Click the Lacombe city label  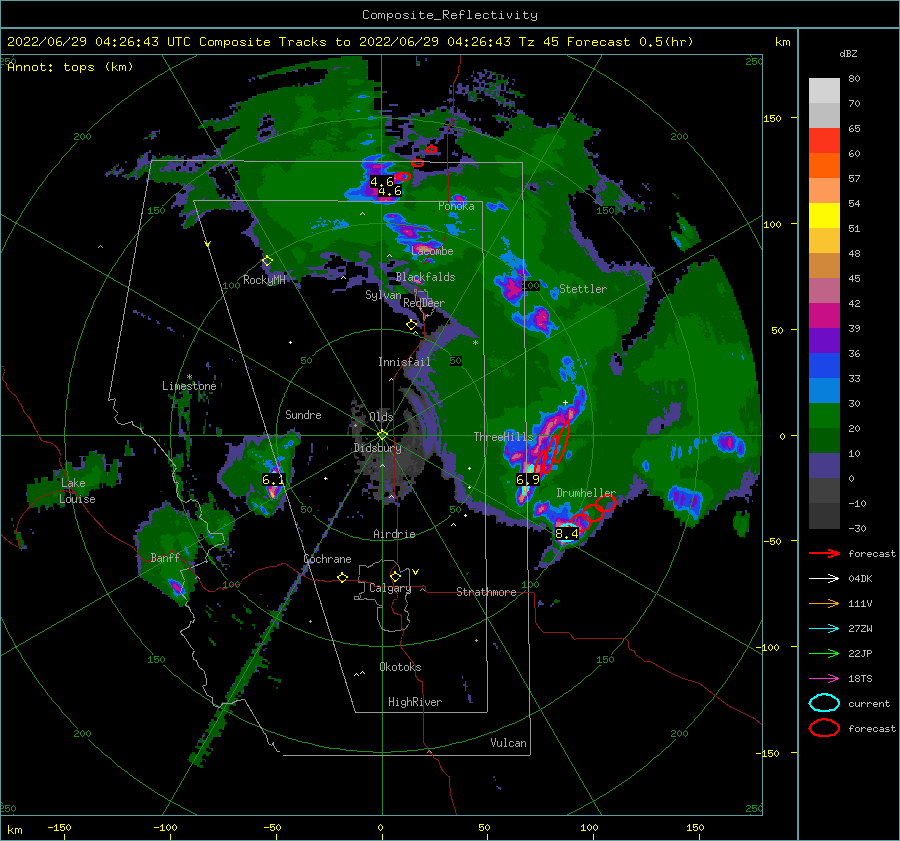click(x=432, y=251)
